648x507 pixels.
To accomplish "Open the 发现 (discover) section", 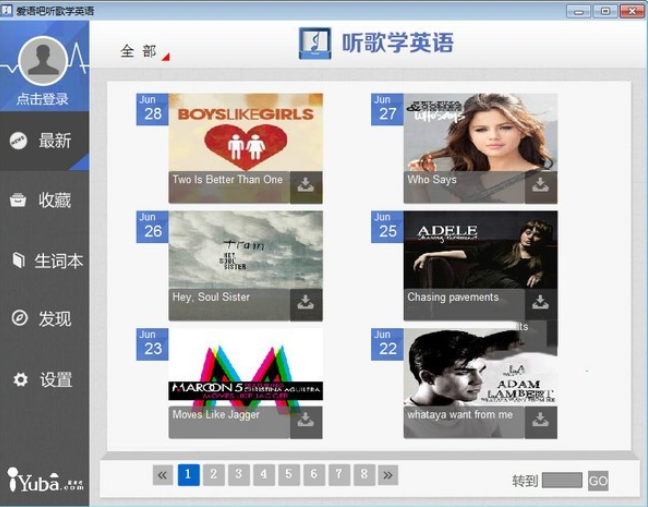I will (44, 319).
